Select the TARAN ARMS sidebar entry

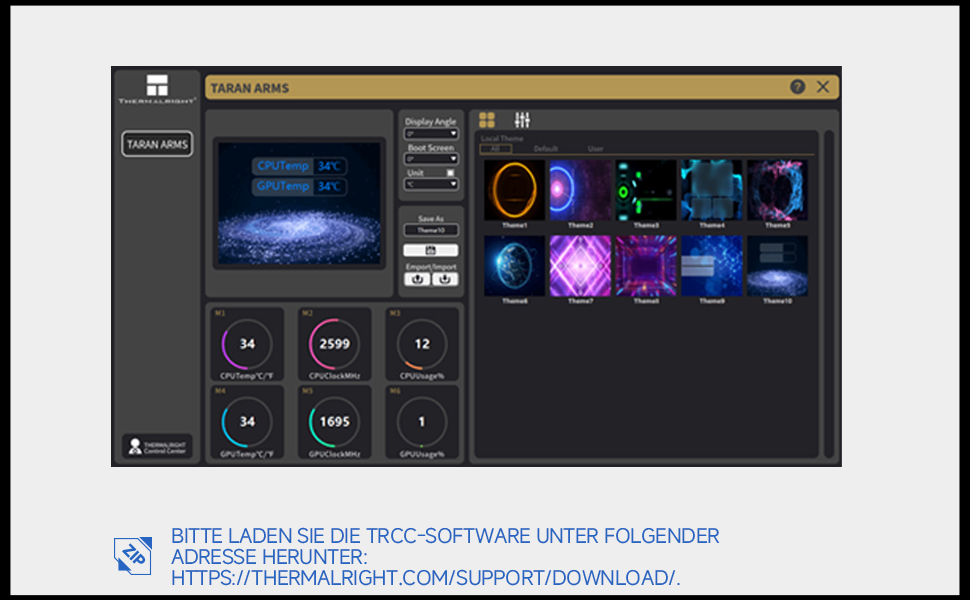(157, 144)
